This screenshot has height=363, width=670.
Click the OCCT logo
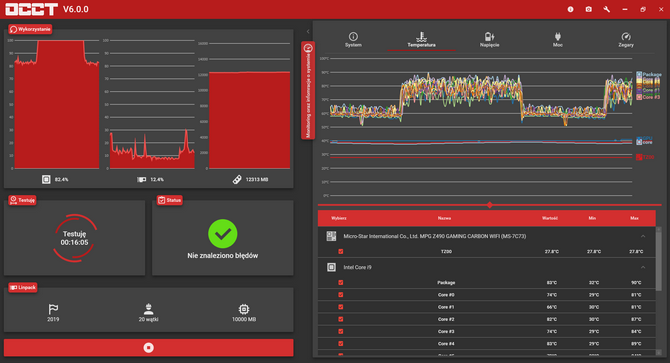(x=31, y=9)
